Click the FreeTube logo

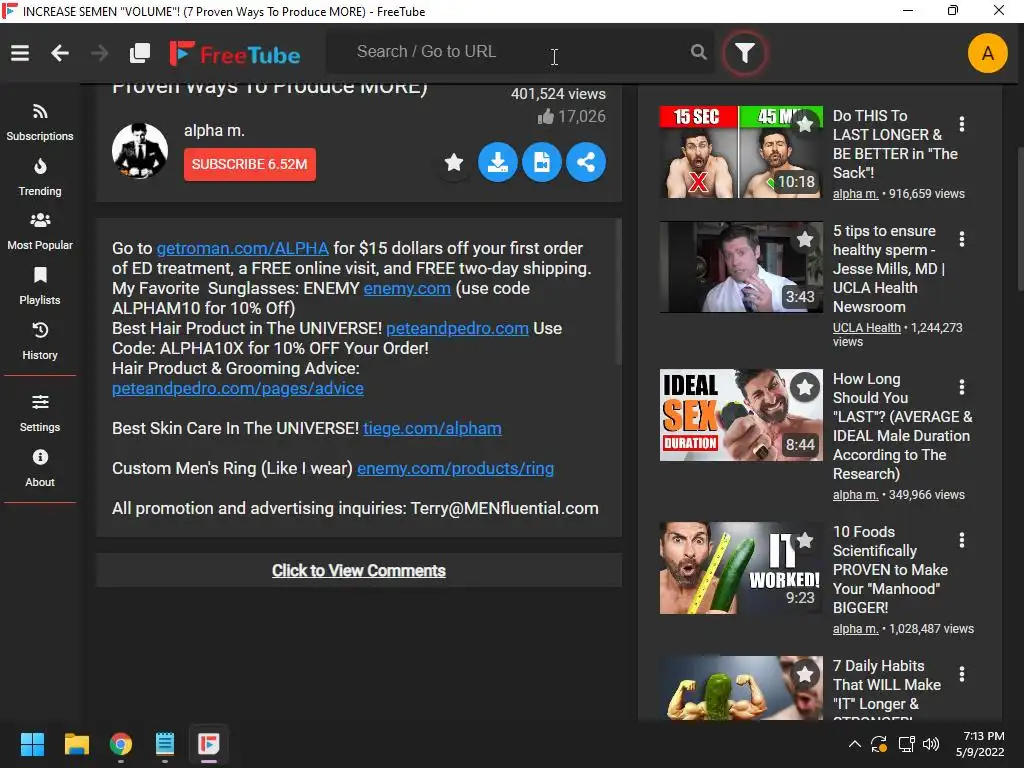(235, 54)
